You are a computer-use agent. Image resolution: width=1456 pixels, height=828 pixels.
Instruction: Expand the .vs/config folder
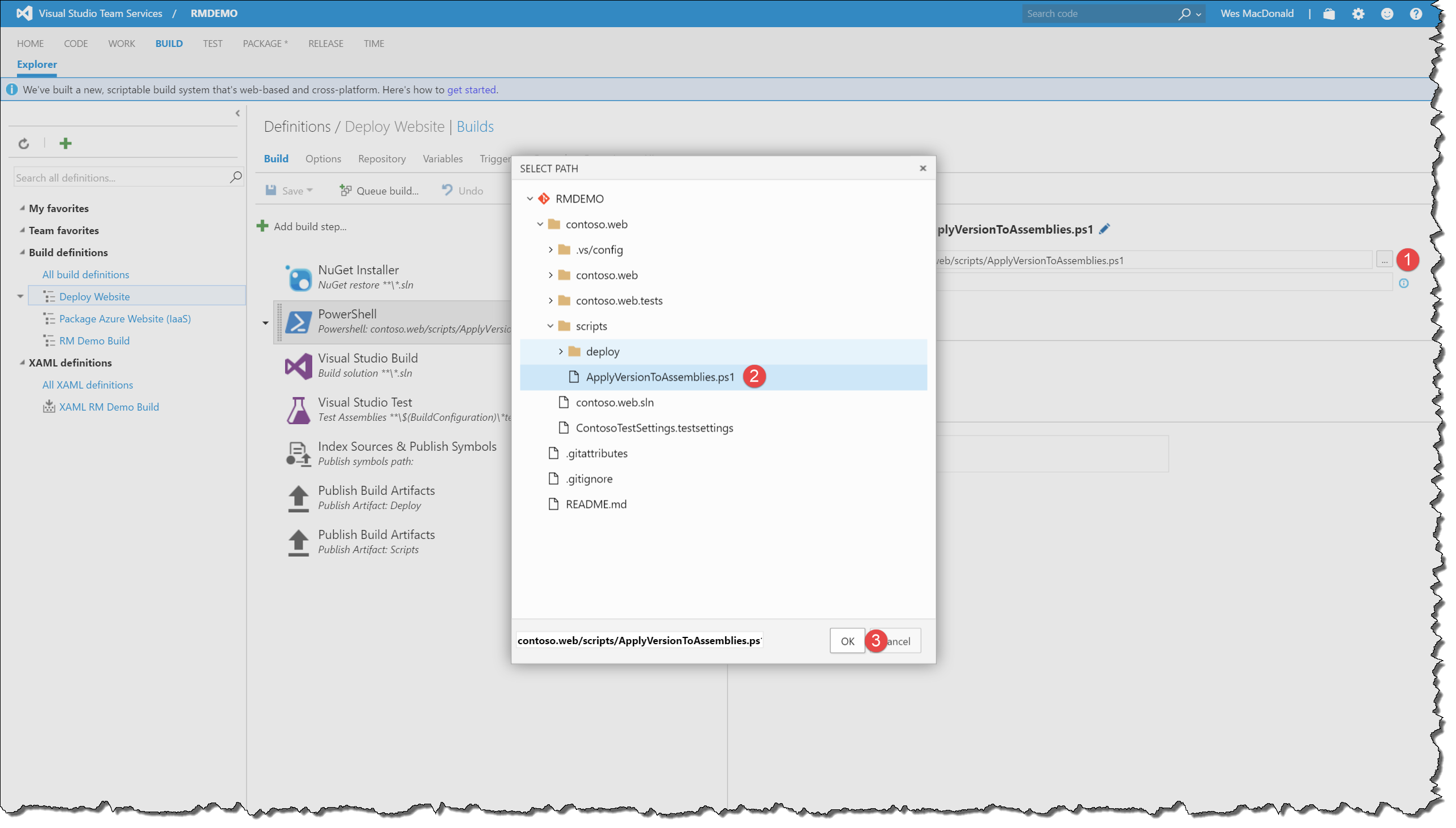pyautogui.click(x=550, y=249)
